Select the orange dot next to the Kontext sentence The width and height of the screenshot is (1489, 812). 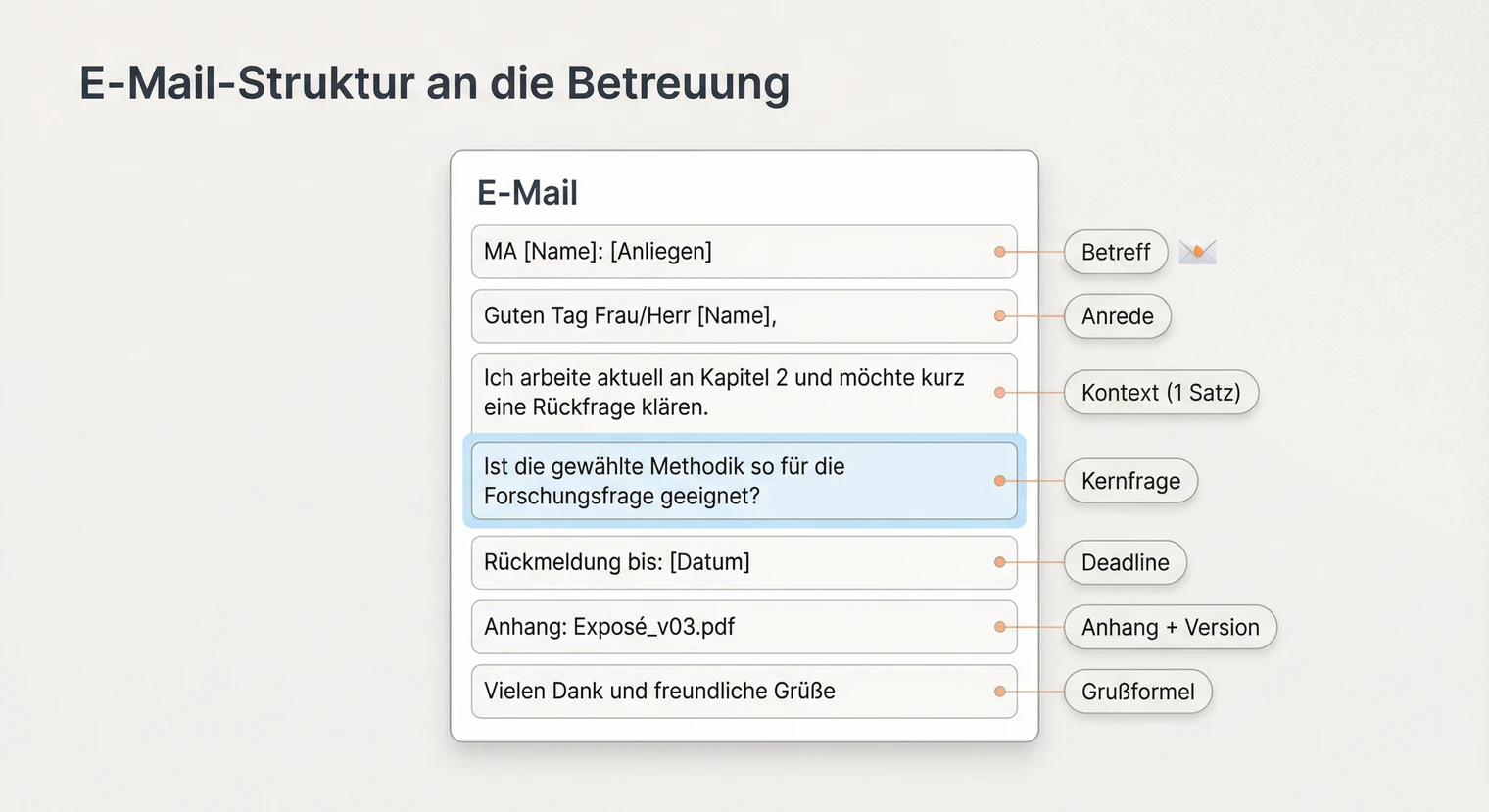coord(999,392)
